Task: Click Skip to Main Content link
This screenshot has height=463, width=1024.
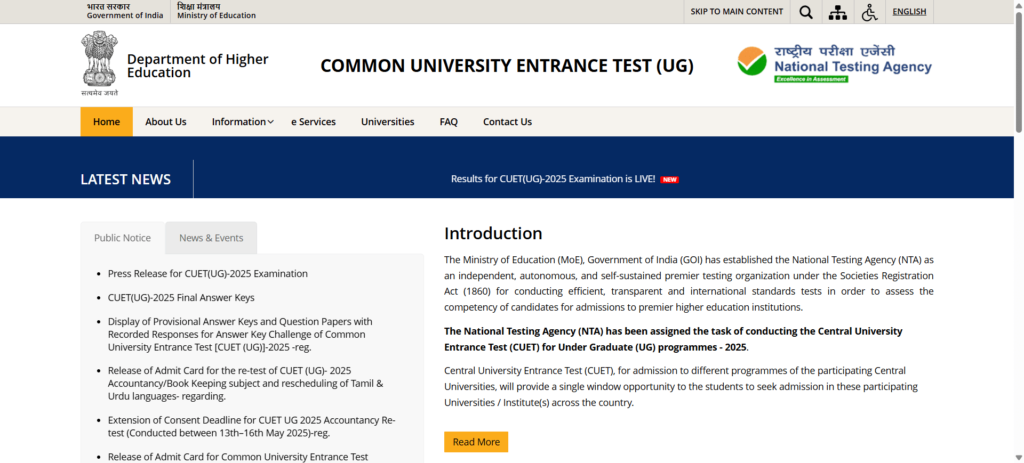Action: [737, 12]
